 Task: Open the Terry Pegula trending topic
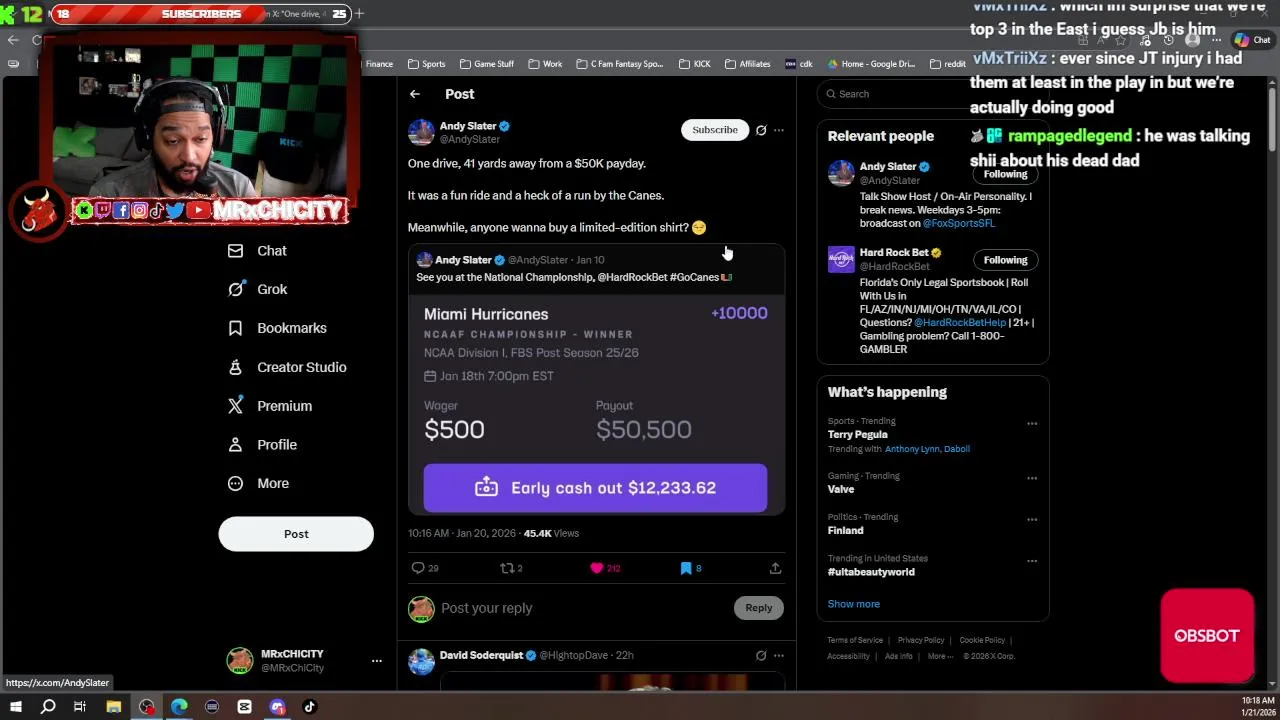click(x=858, y=435)
